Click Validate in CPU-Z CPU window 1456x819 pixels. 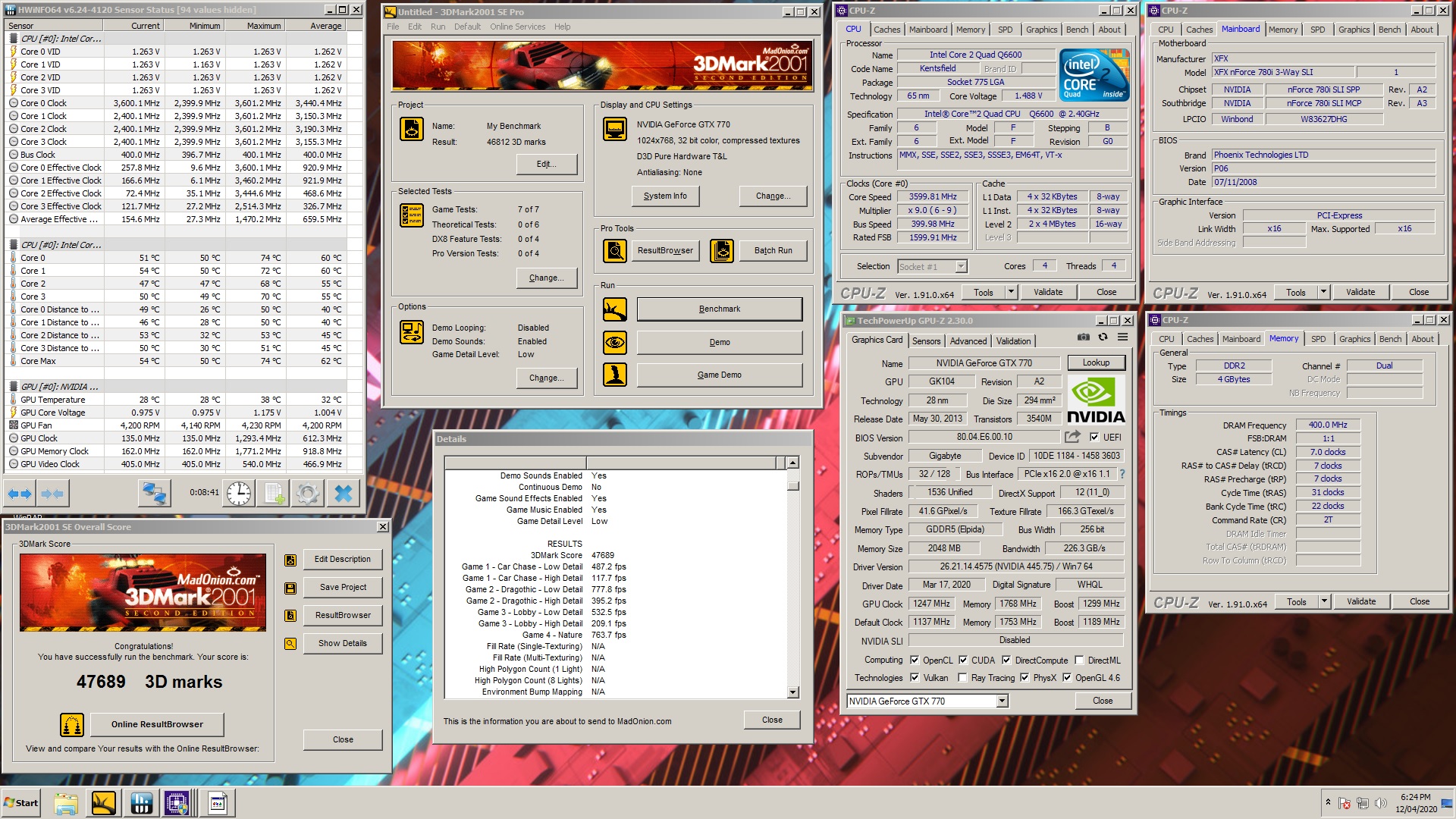pos(1048,292)
